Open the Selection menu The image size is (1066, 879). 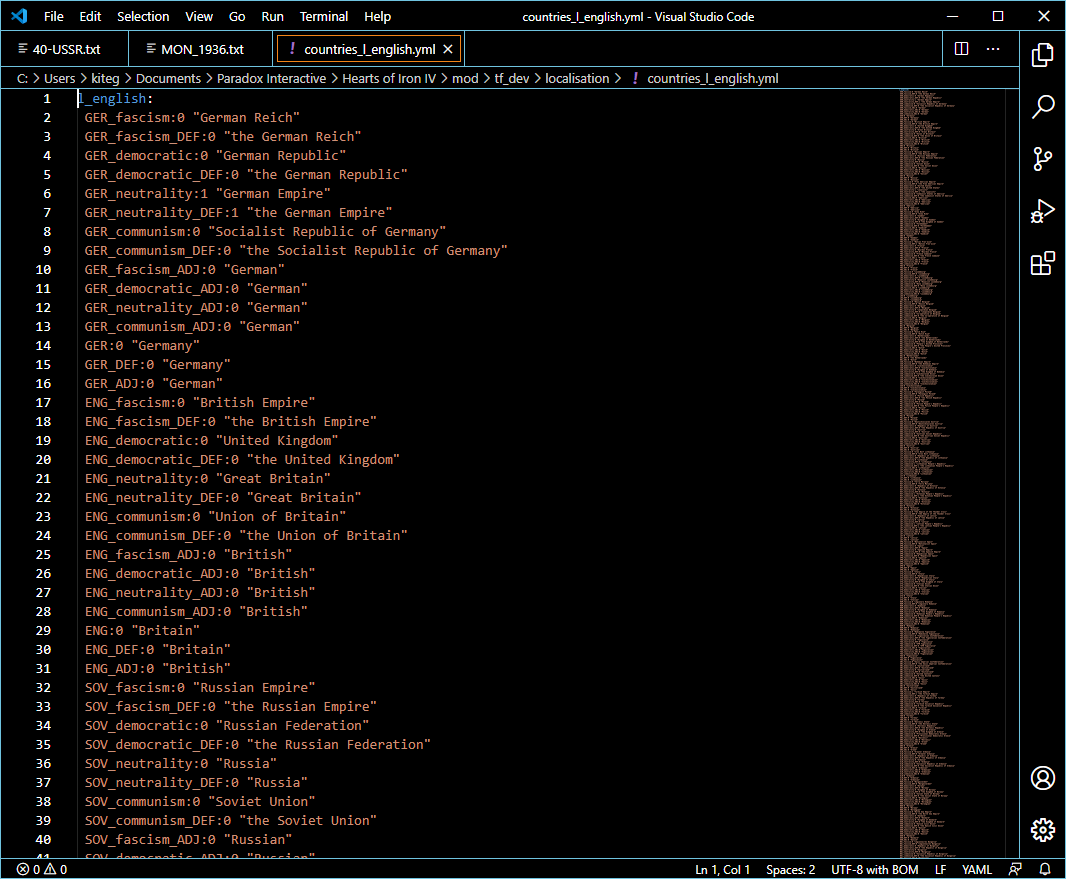(x=143, y=16)
